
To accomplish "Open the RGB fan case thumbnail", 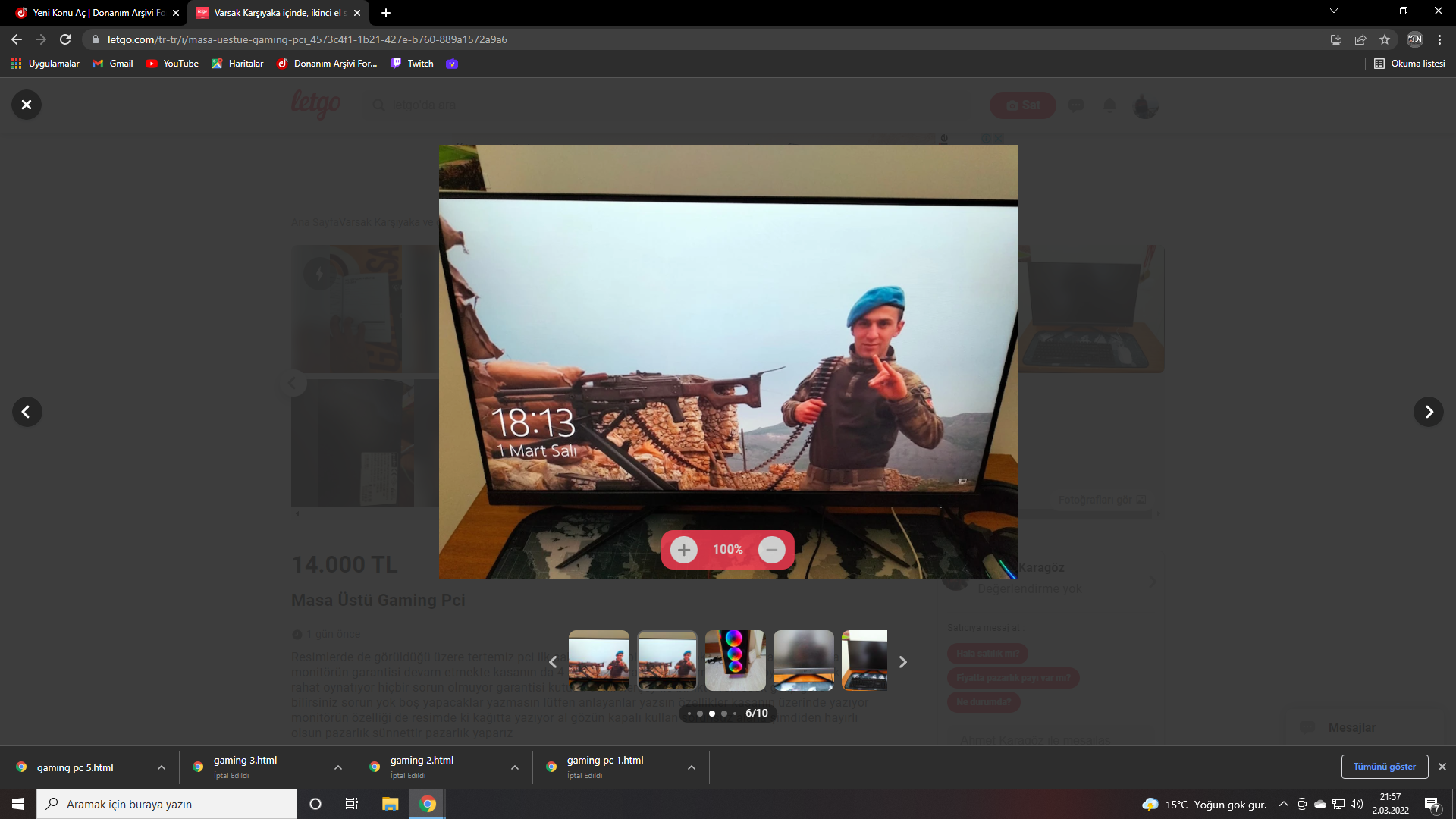I will click(736, 661).
